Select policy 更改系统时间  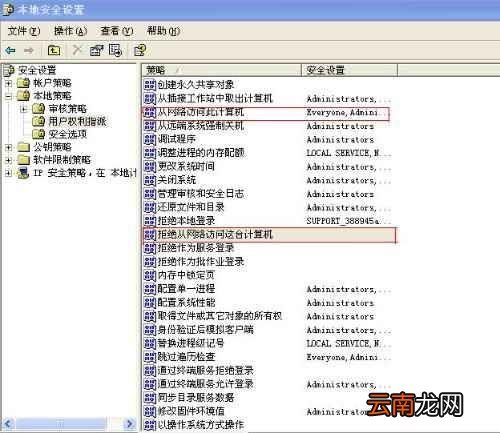point(186,166)
